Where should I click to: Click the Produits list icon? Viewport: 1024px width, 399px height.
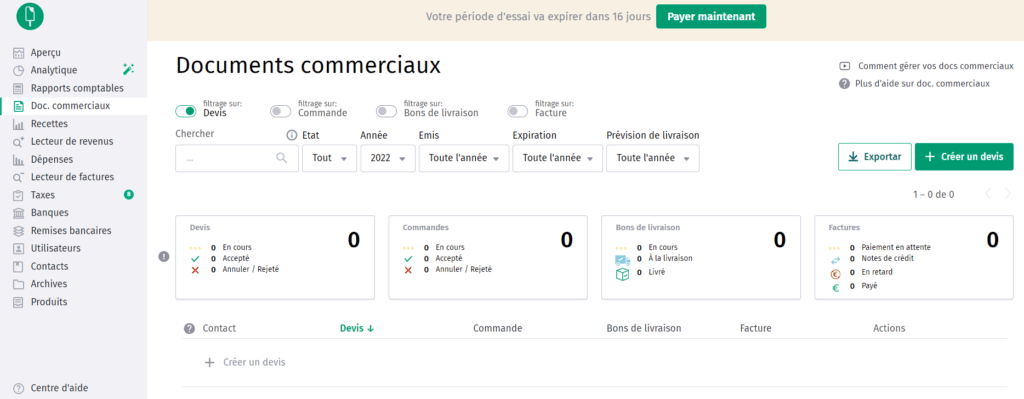pos(18,302)
